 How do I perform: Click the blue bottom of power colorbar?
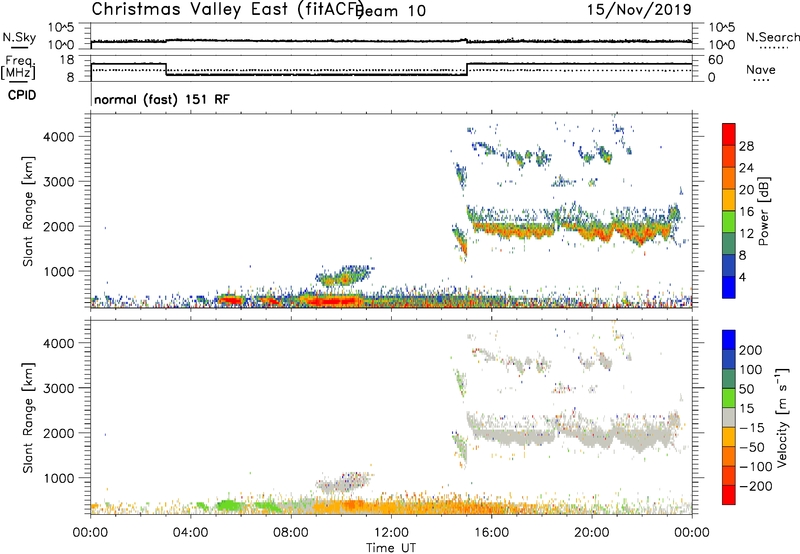729,287
